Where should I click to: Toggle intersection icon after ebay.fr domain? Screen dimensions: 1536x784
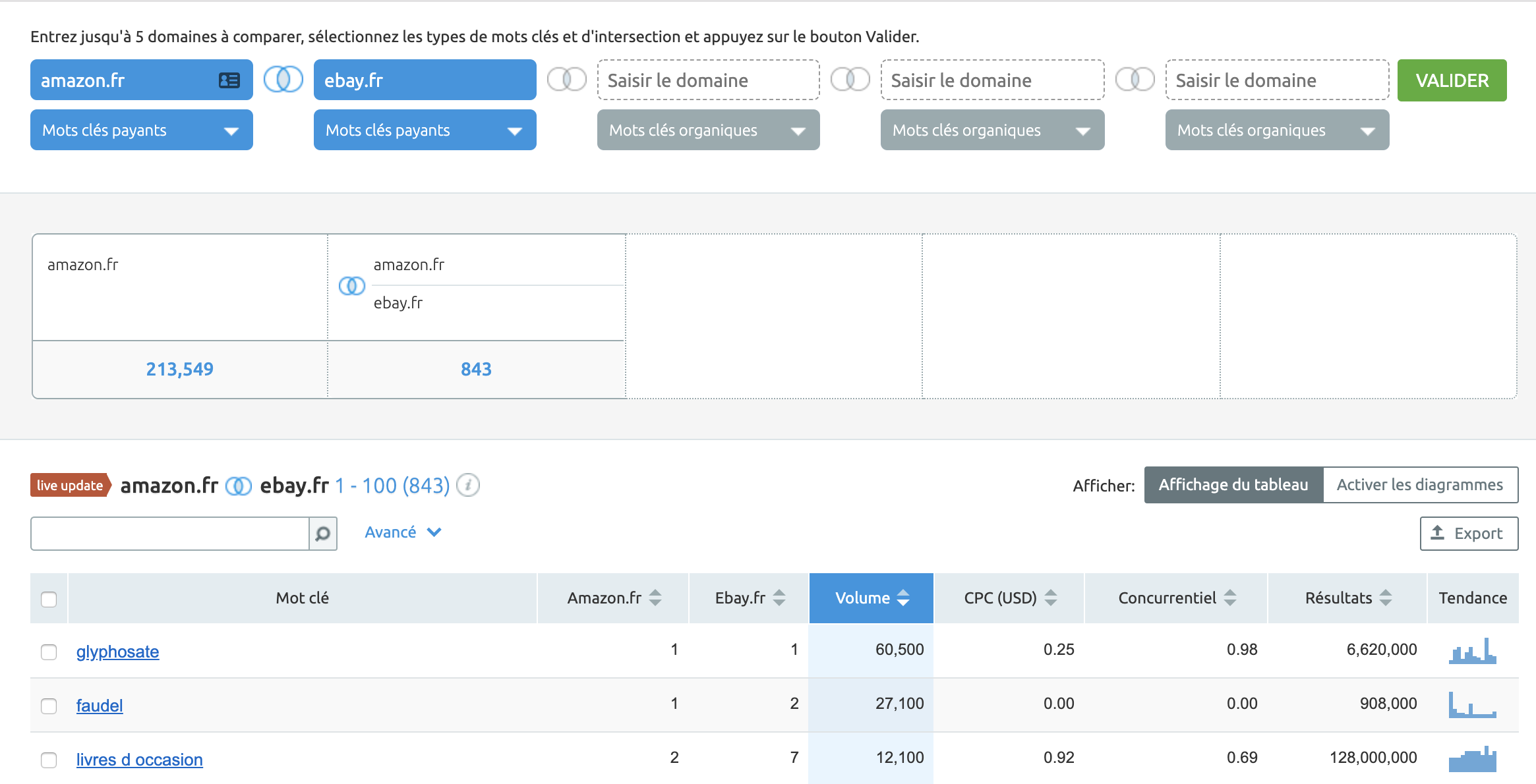567,80
